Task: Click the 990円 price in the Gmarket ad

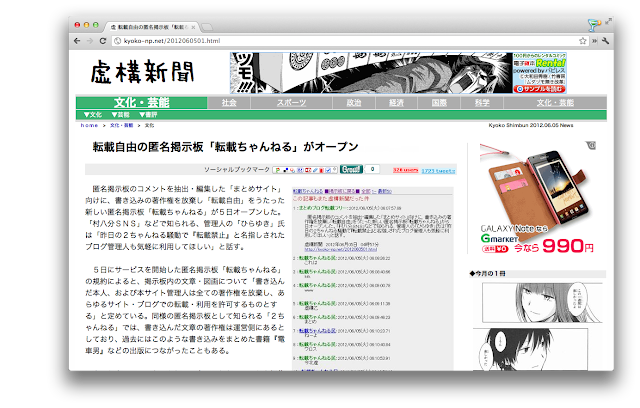Action: 568,246
